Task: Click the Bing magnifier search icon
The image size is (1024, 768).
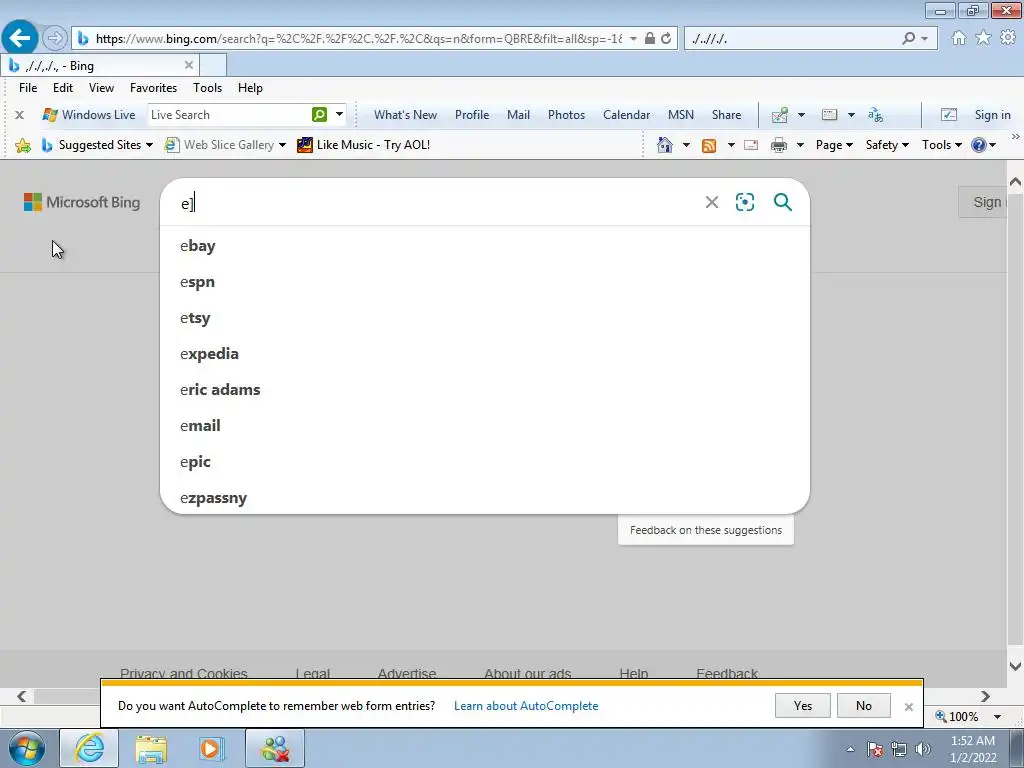Action: [782, 202]
